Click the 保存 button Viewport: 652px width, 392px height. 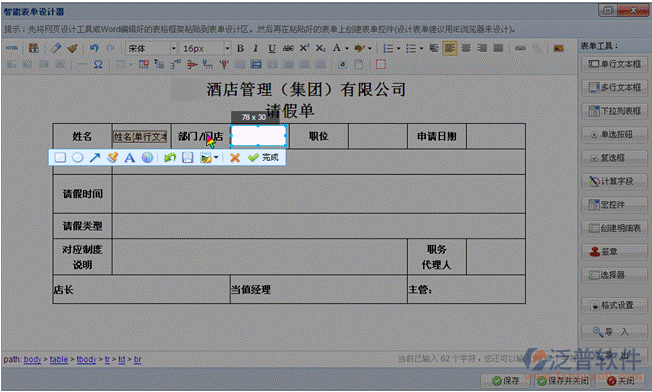pyautogui.click(x=506, y=380)
